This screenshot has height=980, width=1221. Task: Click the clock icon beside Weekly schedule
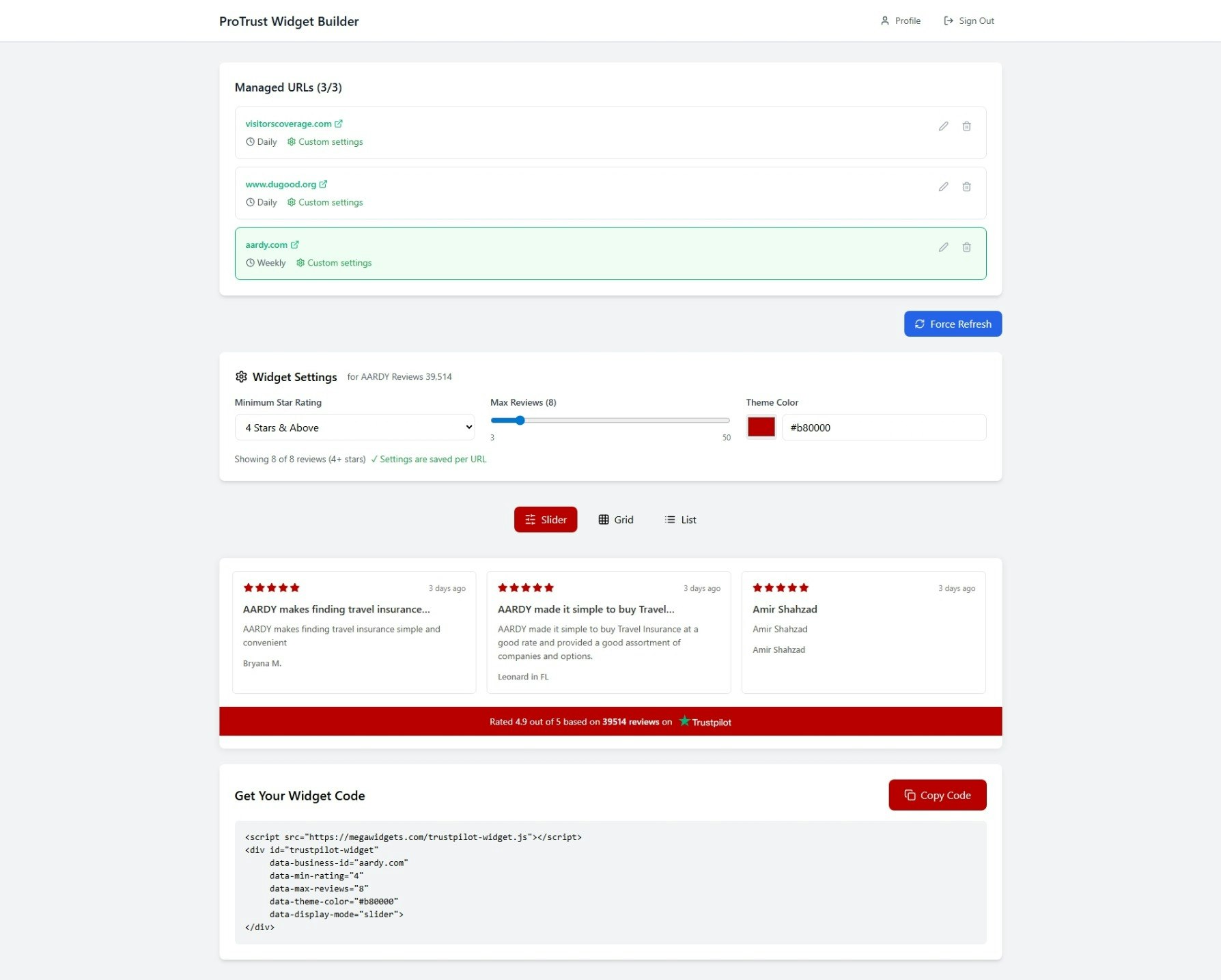tap(250, 262)
